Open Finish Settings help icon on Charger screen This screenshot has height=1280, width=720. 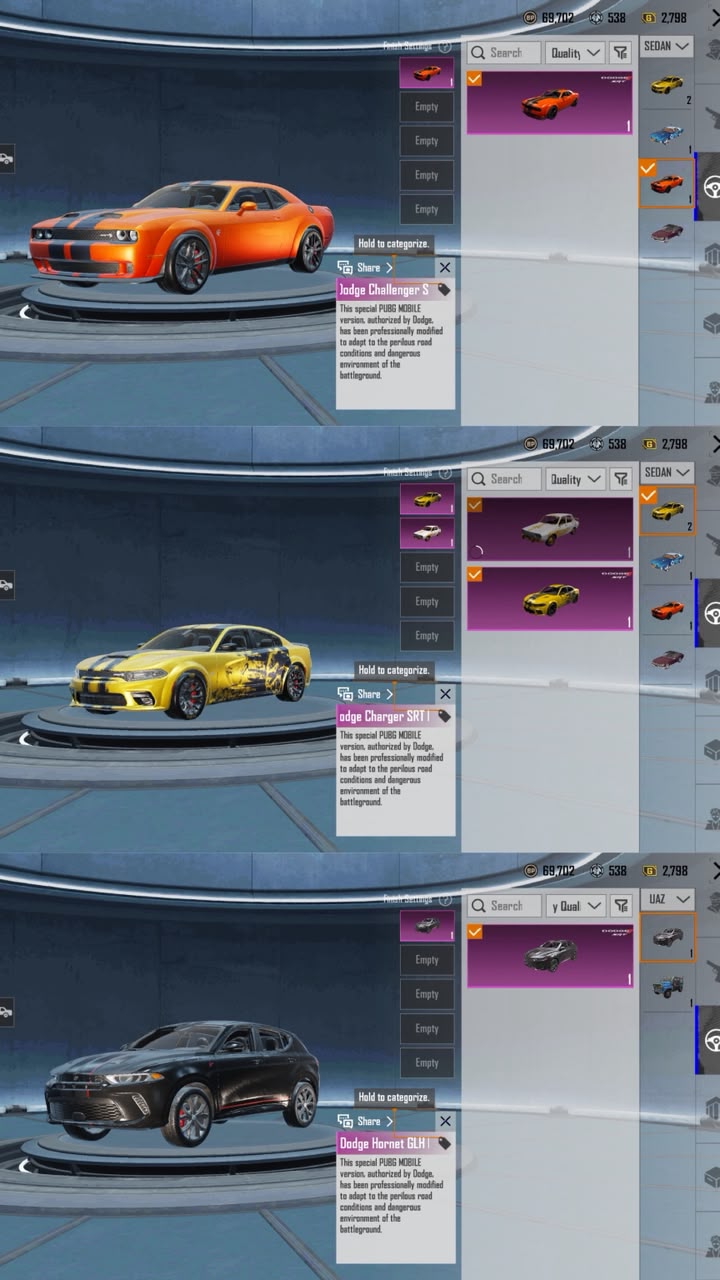pyautogui.click(x=445, y=473)
